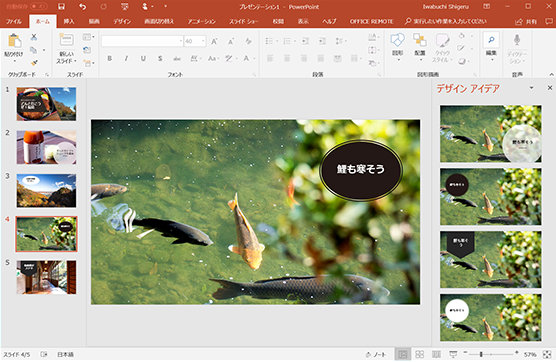556x362 pixels.
Task: Select slide 3 thumbnail with mountain landscape
Action: tap(46, 191)
